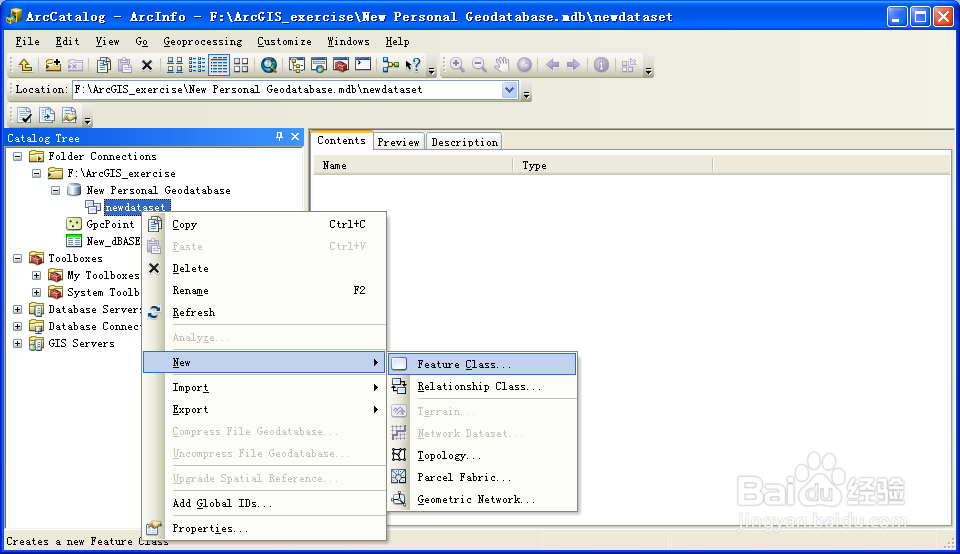Close the Catalog Tree panel
This screenshot has width=960, height=554.
(x=295, y=137)
